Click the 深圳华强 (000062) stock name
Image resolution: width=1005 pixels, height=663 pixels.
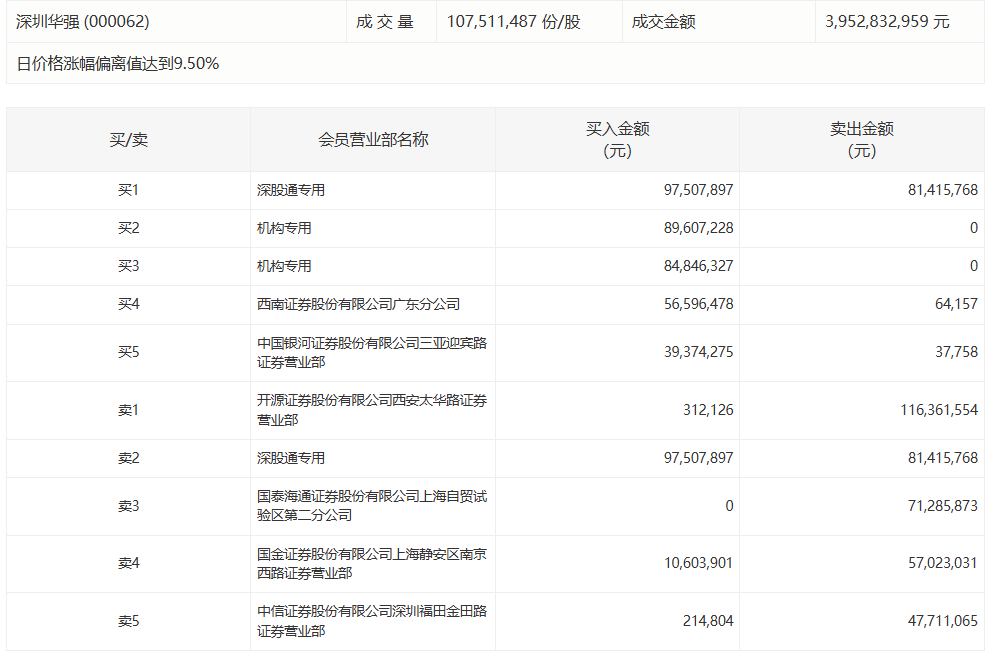(x=83, y=21)
